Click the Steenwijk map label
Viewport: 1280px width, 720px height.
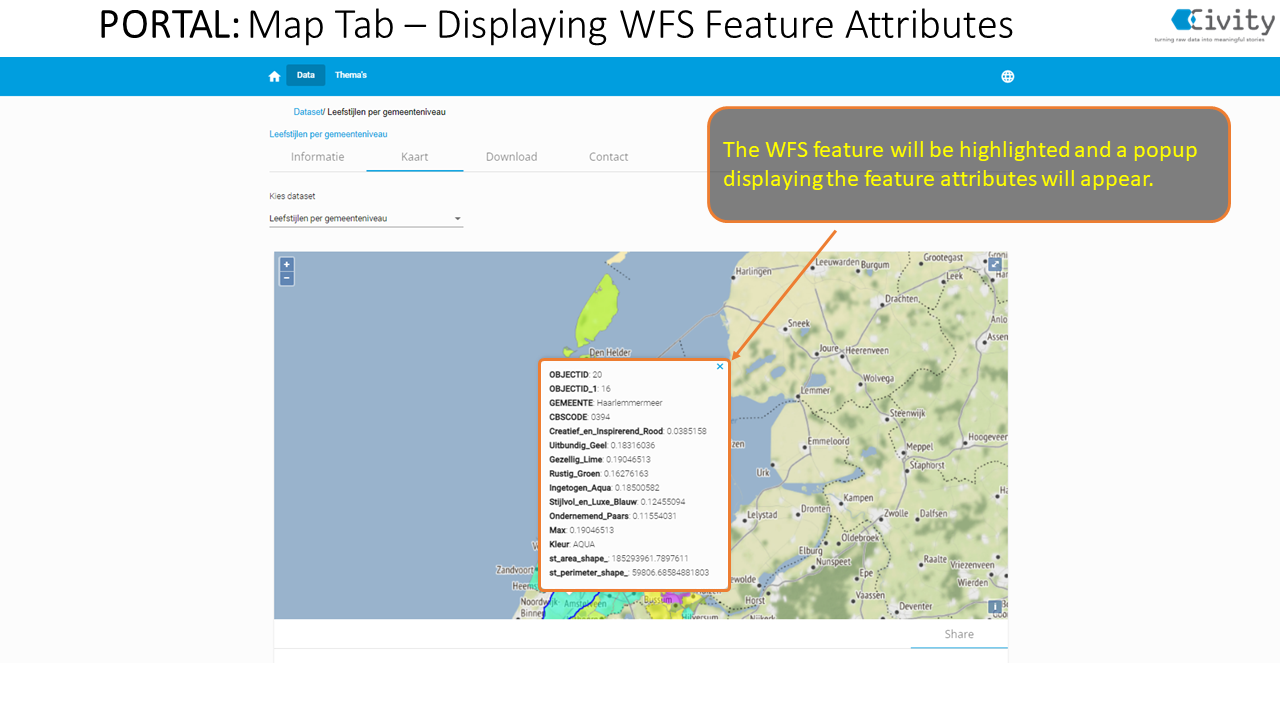tap(910, 413)
